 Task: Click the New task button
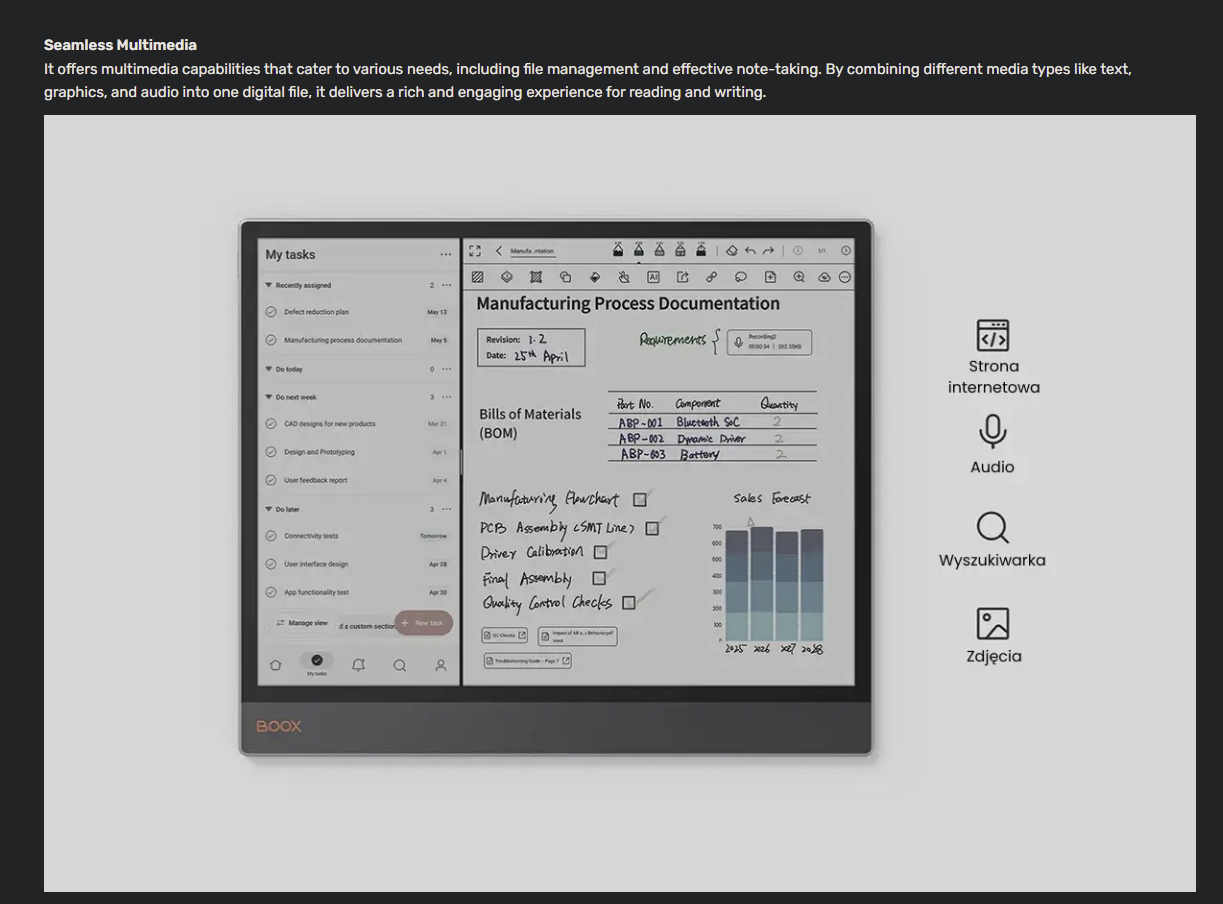pyautogui.click(x=424, y=623)
